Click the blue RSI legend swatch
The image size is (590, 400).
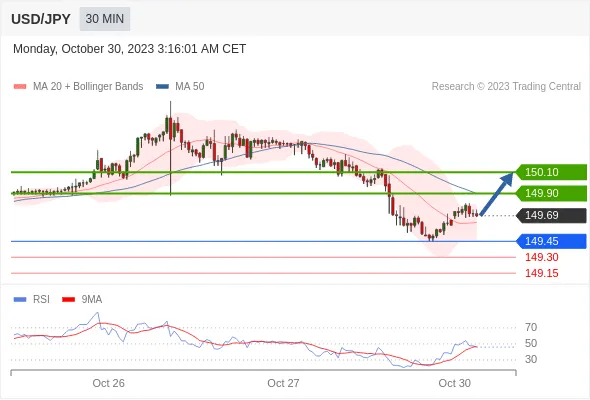(20, 300)
